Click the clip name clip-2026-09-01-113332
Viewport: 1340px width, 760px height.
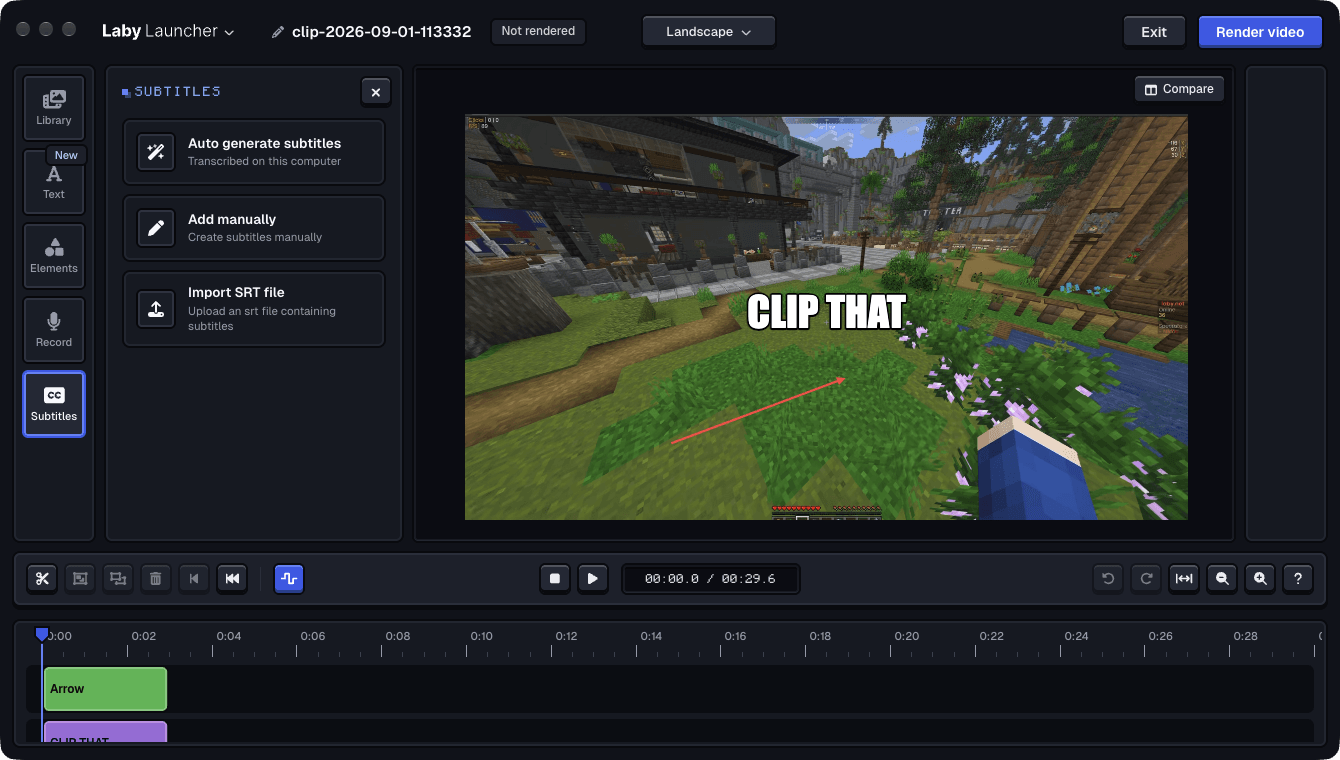click(x=382, y=32)
